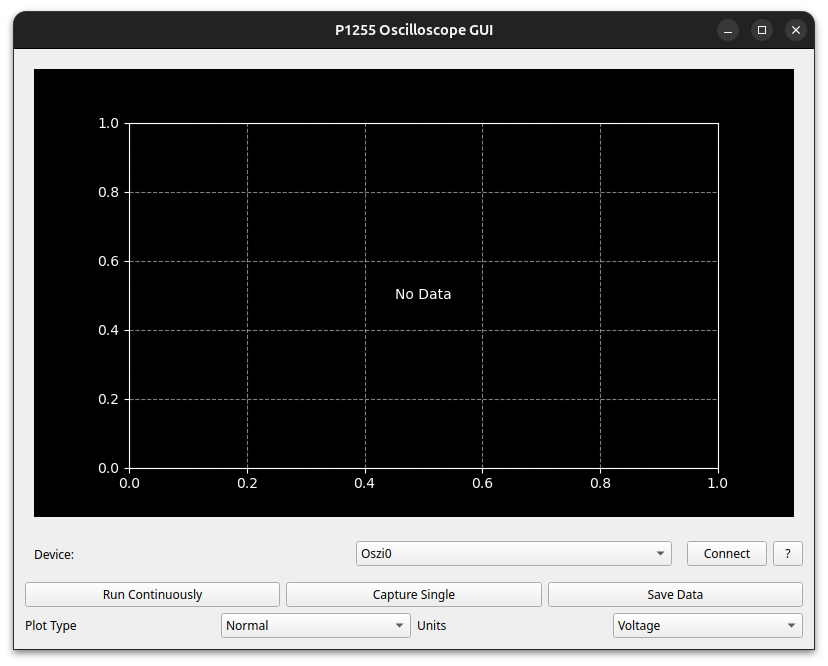Click the 'Device:' label
828x666 pixels.
(x=54, y=555)
